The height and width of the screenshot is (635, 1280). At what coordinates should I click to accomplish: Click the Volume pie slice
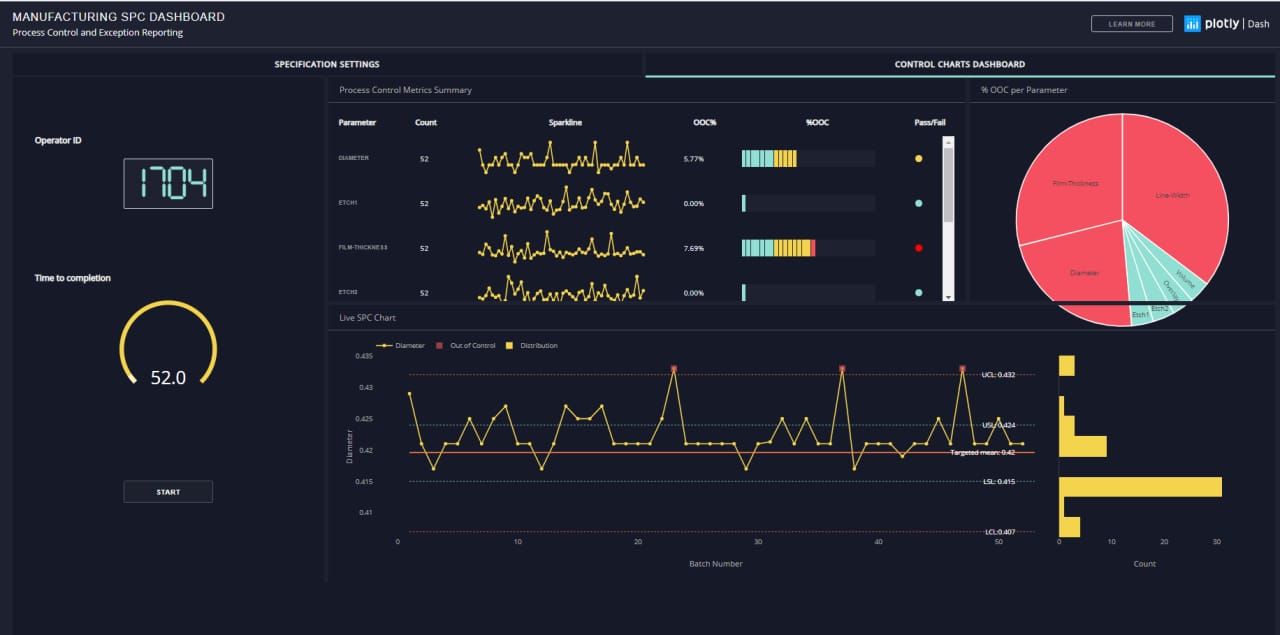tap(1186, 279)
